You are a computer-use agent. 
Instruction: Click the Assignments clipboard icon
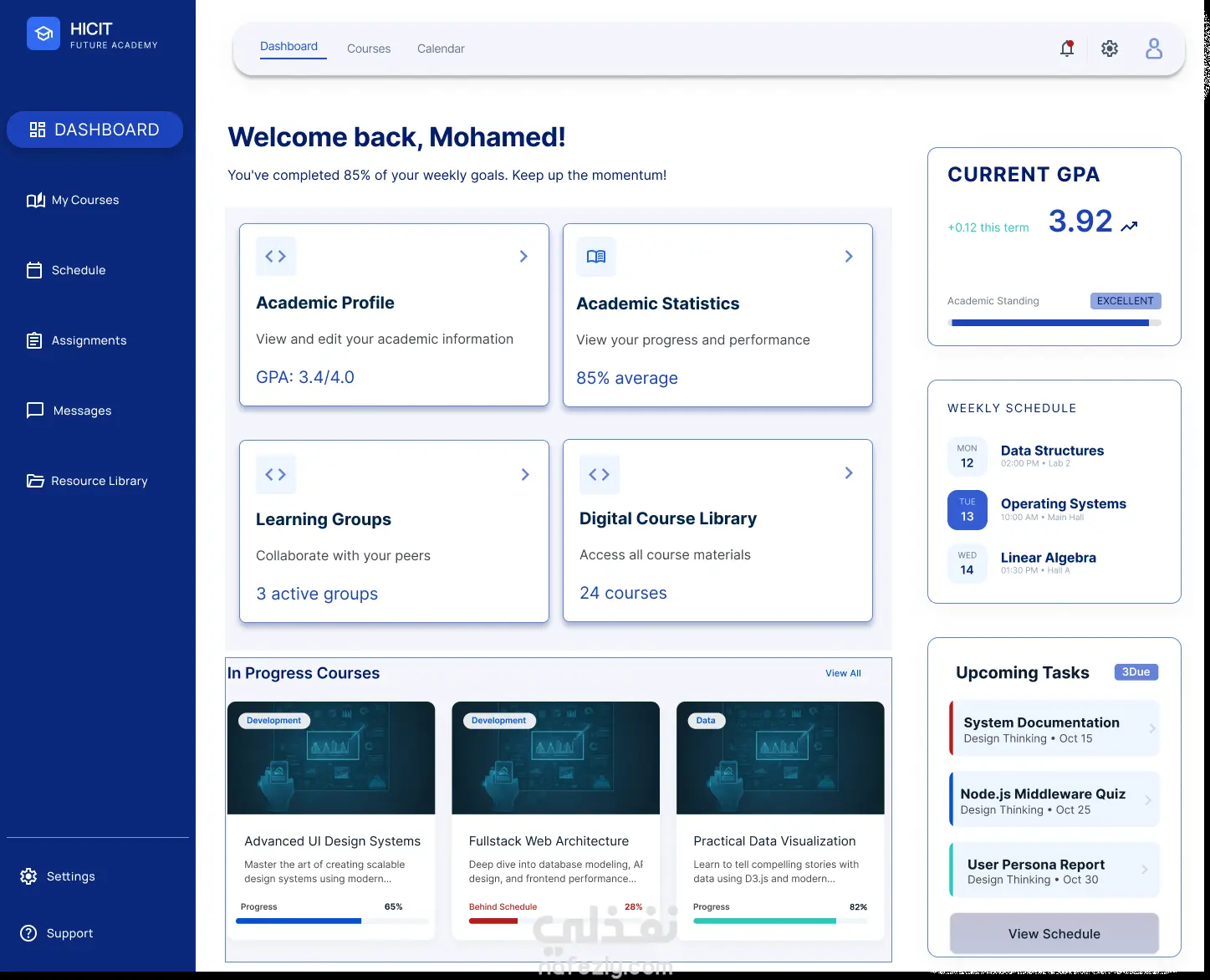pyautogui.click(x=34, y=340)
